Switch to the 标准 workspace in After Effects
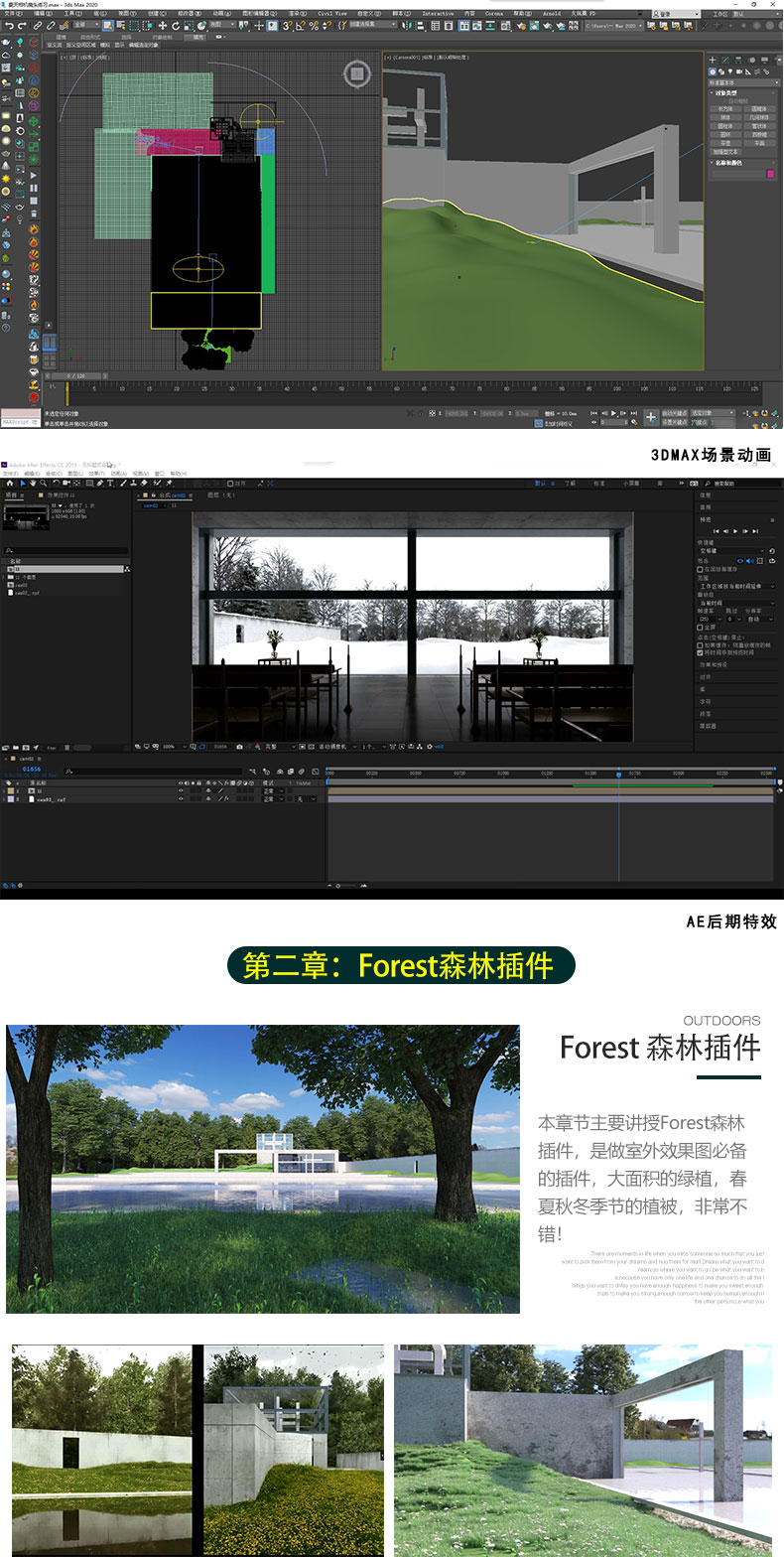This screenshot has width=784, height=1557. 599,484
